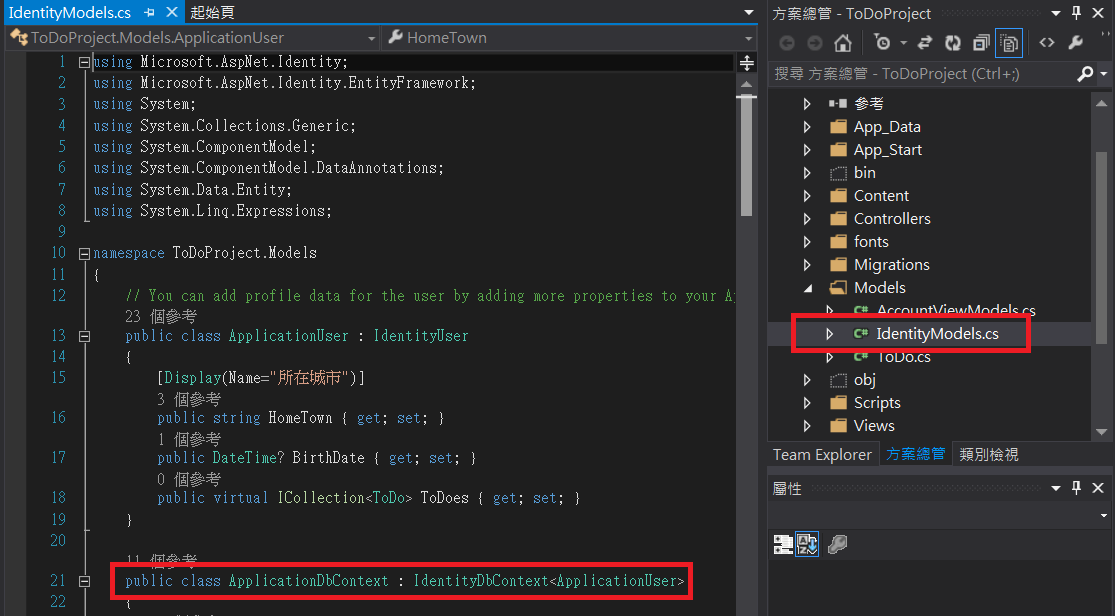Image resolution: width=1115 pixels, height=616 pixels.
Task: Toggle pin on IdentityModels.cs tab
Action: pos(149,13)
